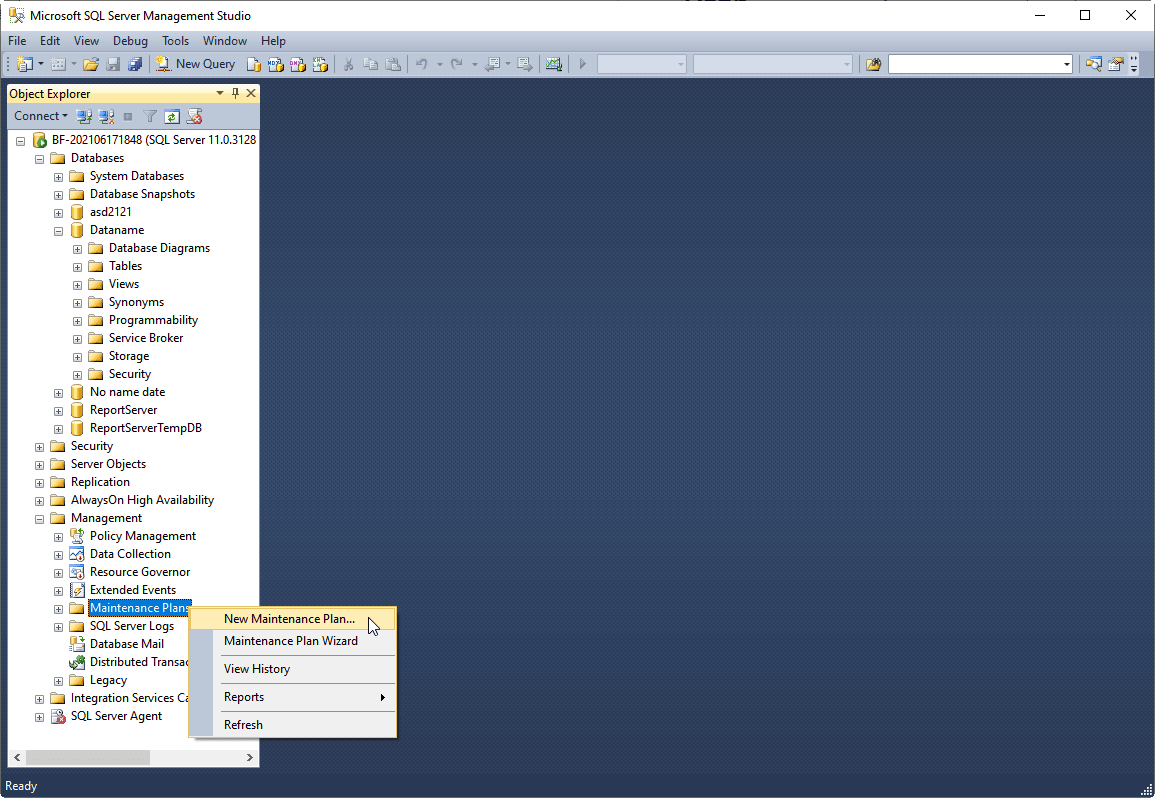The width and height of the screenshot is (1155, 798).
Task: Expand the Tables folder
Action: click(77, 267)
